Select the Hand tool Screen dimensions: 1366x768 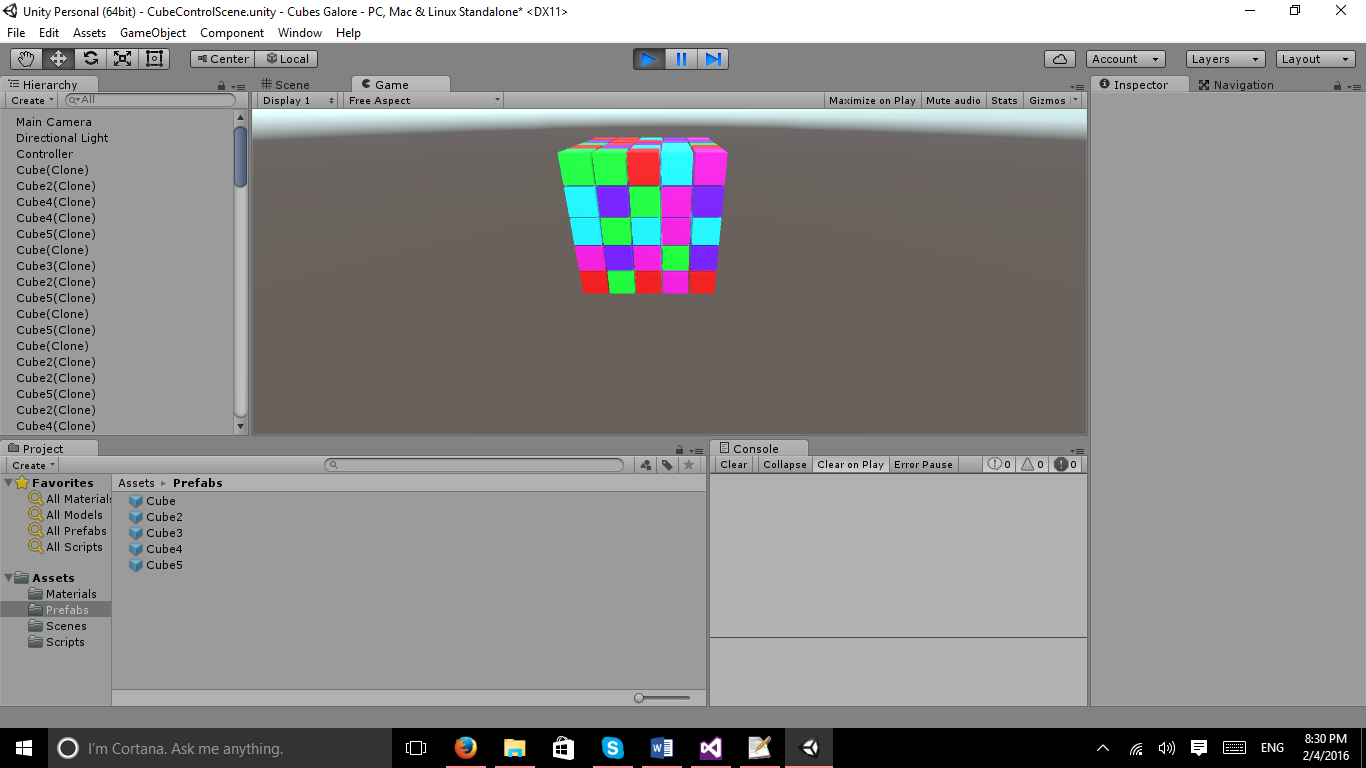pos(27,59)
